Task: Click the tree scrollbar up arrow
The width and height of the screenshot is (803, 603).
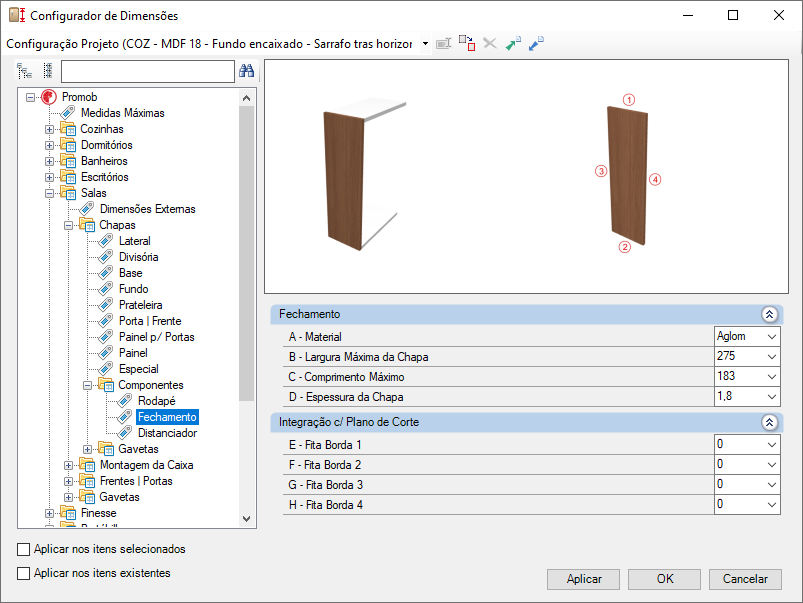Action: pyautogui.click(x=246, y=98)
